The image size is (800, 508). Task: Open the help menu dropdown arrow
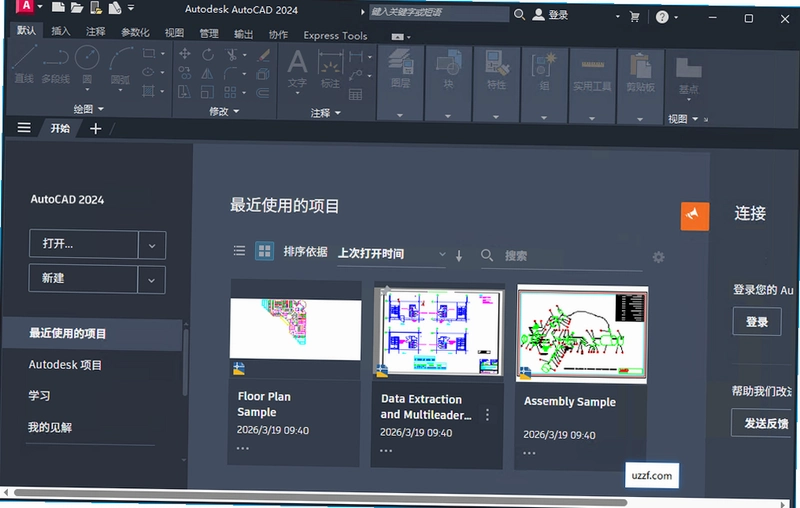676,18
